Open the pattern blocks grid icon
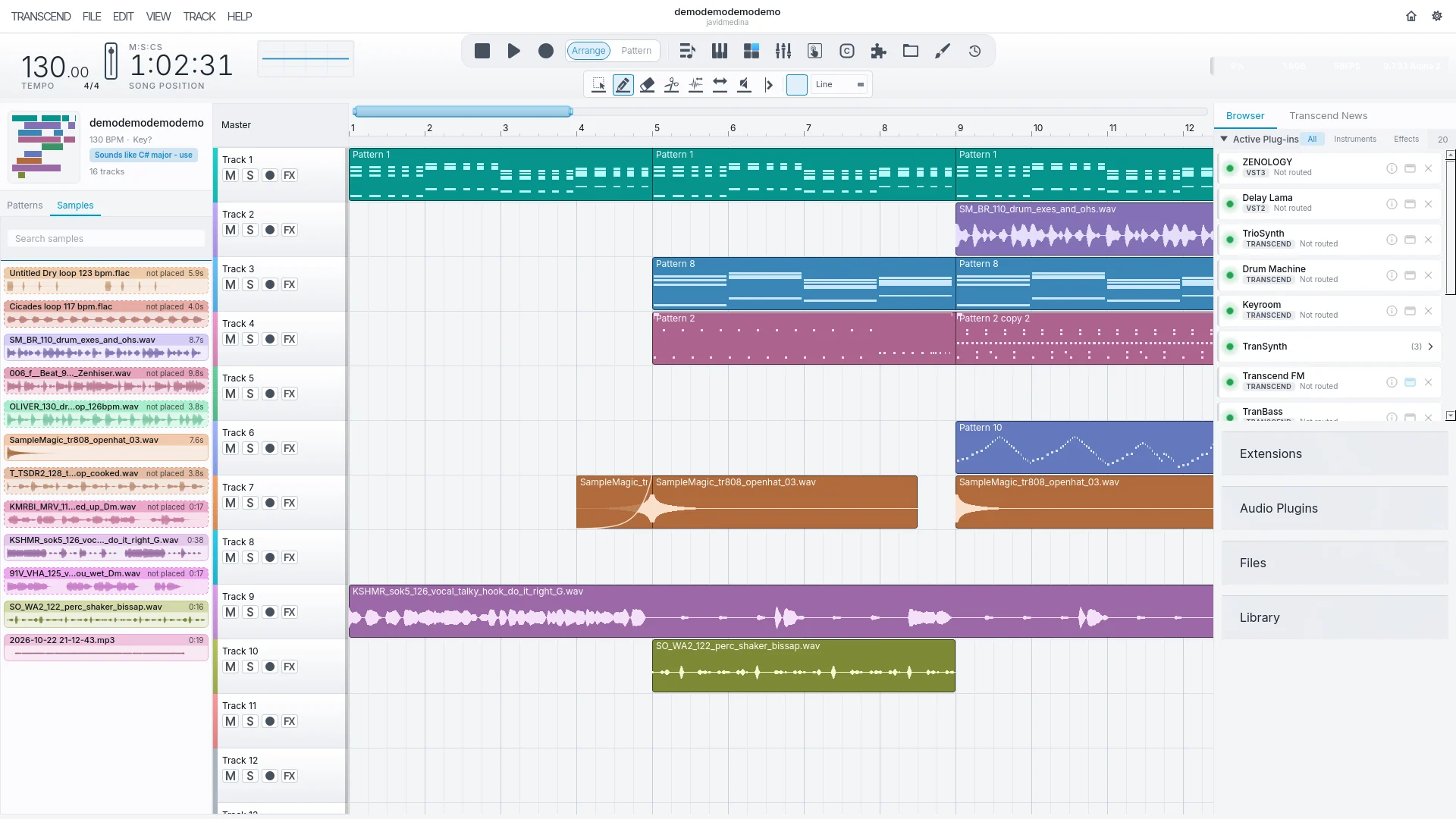This screenshot has width=1456, height=819. click(752, 51)
